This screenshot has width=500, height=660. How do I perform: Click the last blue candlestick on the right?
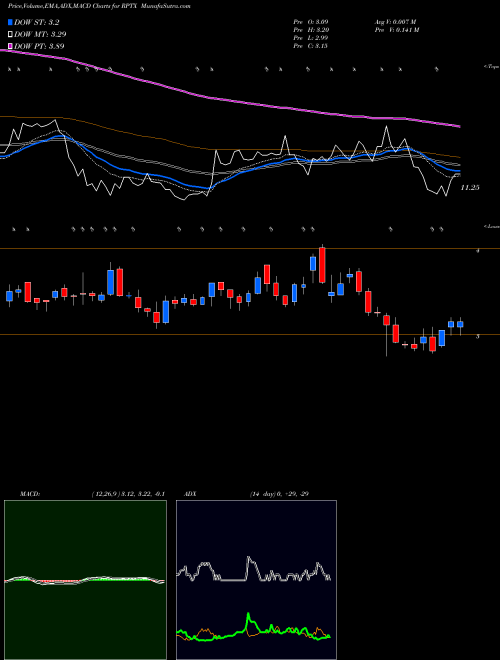point(460,324)
